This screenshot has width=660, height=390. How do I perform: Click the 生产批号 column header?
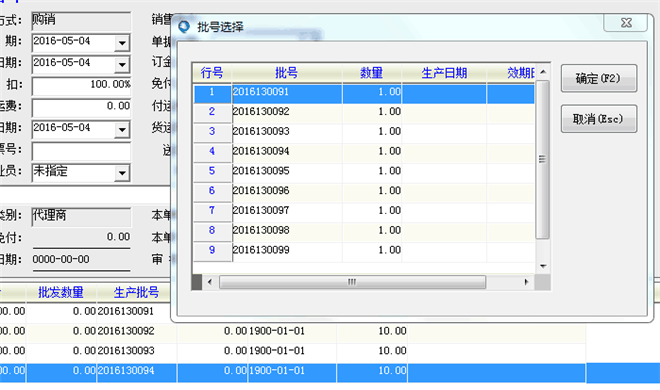[x=136, y=292]
